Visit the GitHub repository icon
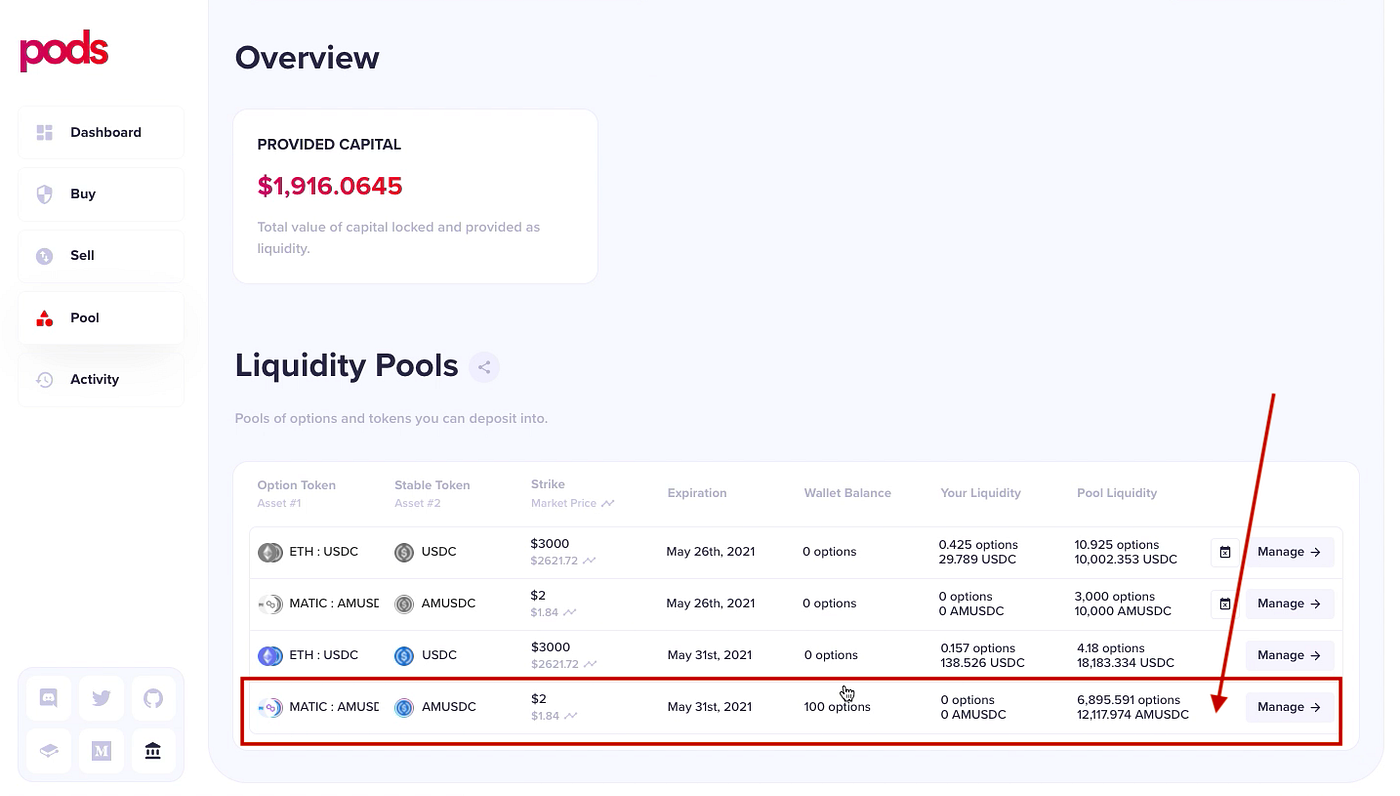This screenshot has height=796, width=1400. [x=153, y=698]
